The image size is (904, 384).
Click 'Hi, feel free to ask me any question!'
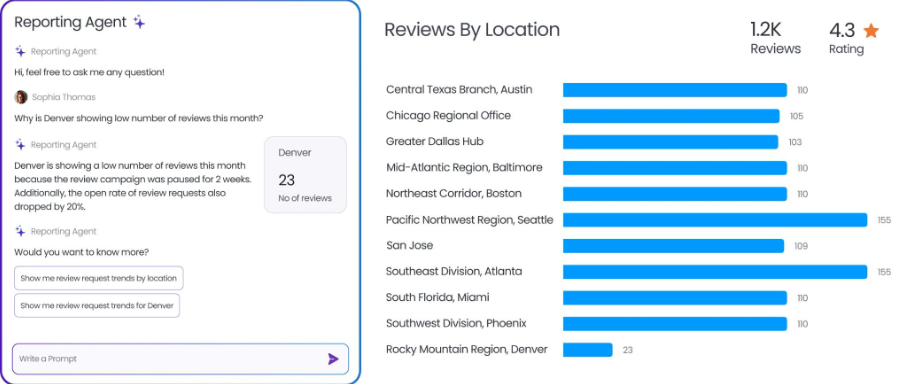[89, 72]
